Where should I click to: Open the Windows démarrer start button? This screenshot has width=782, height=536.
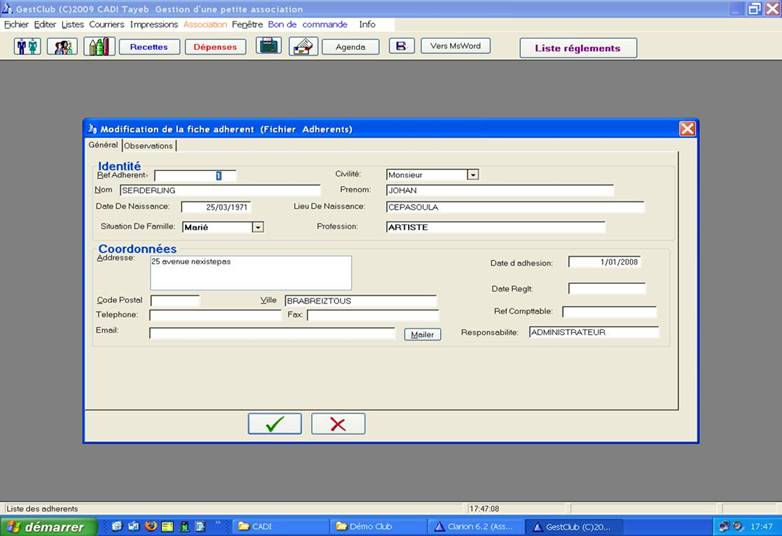click(49, 526)
